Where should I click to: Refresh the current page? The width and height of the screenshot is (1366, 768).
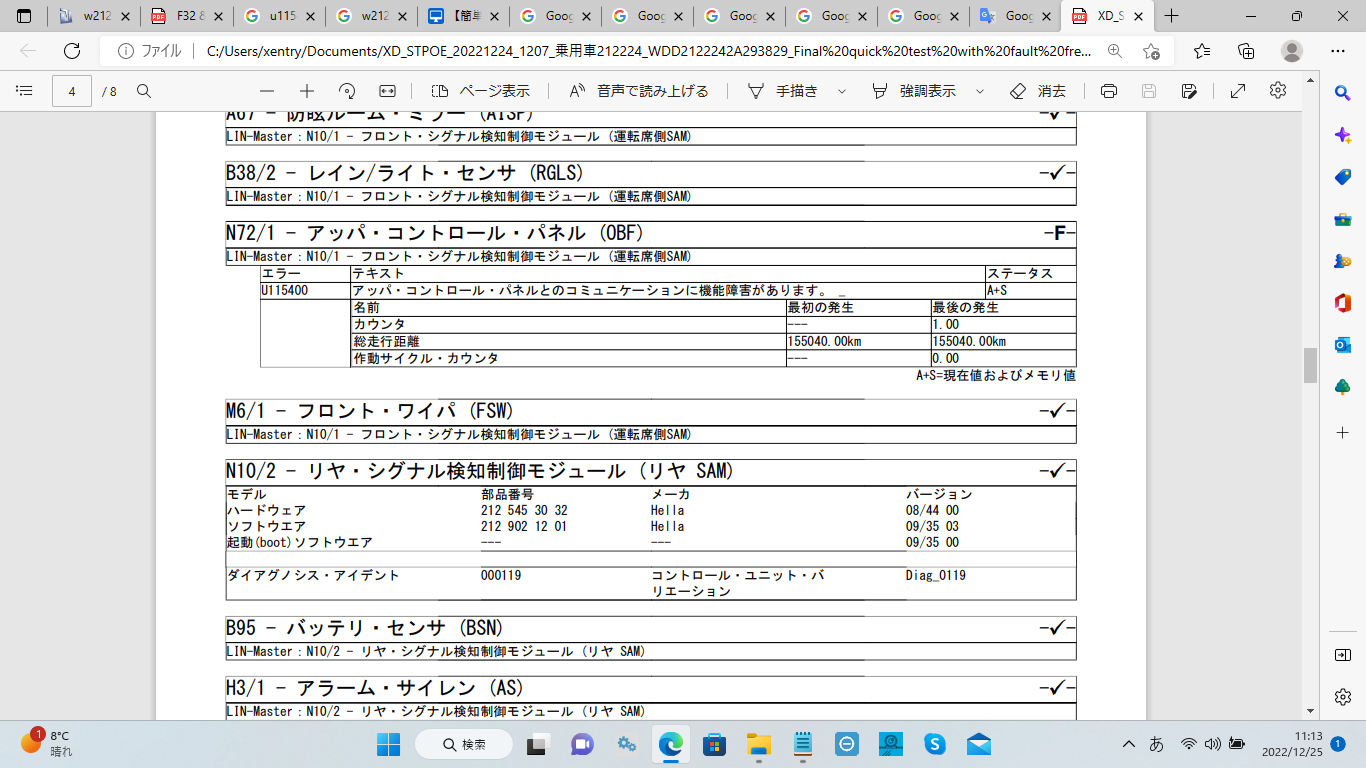coord(72,51)
